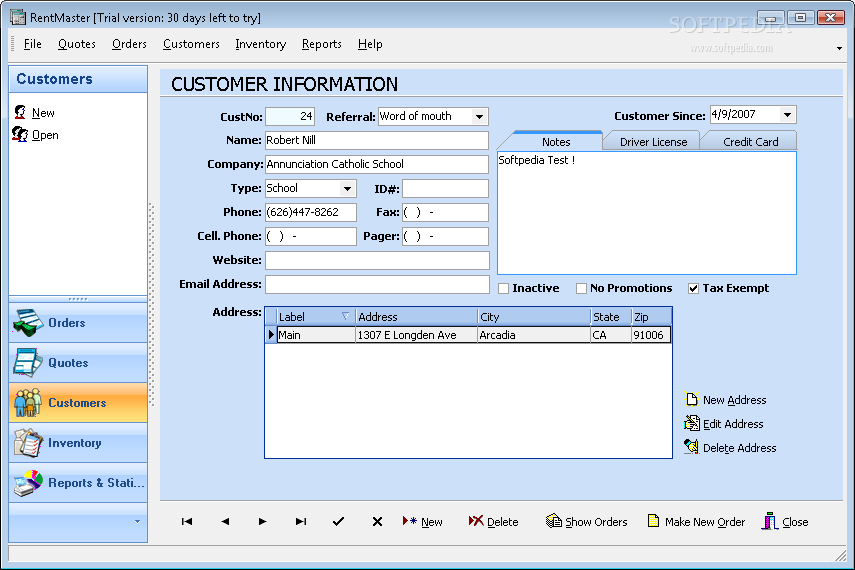Screen dimensions: 855x570
Task: Click the Delete Address icon
Action: coord(691,447)
